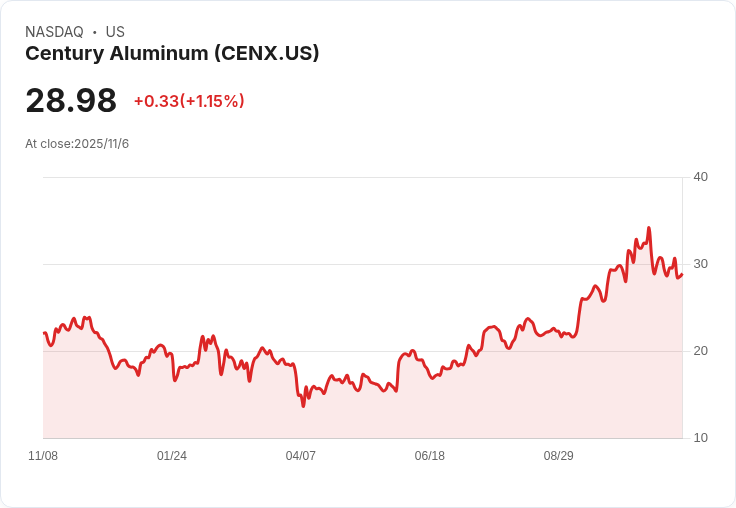
Task: Click the dot separator between NASDAQ and US
Action: click(94, 32)
